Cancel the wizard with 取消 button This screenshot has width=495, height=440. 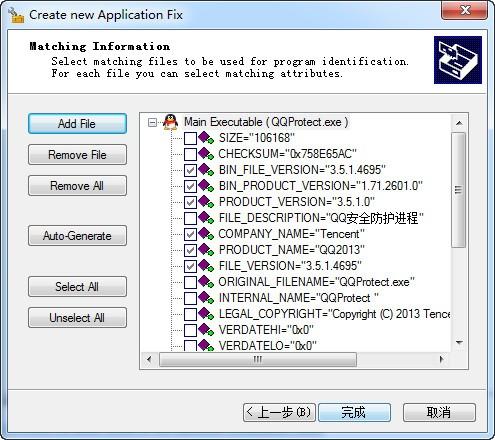click(x=439, y=413)
